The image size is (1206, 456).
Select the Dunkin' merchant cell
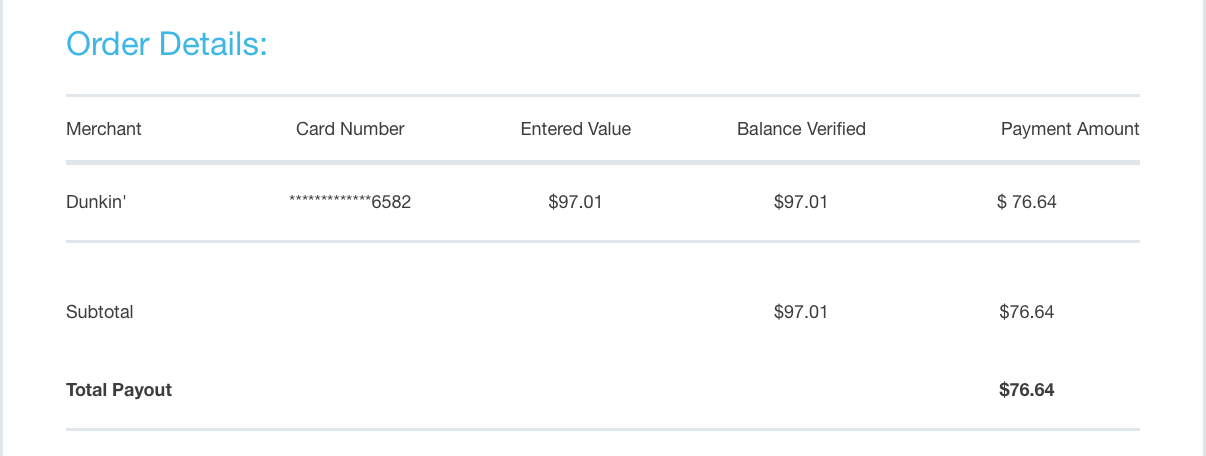[x=96, y=202]
